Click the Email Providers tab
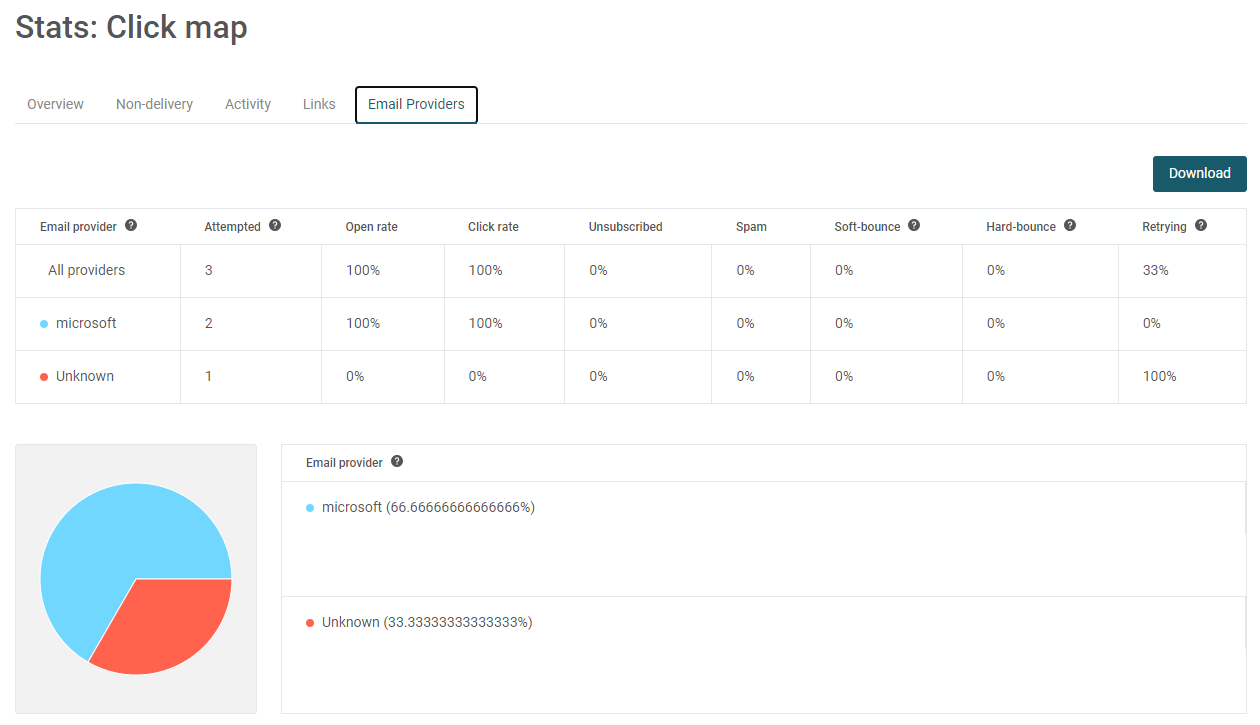 click(x=416, y=104)
